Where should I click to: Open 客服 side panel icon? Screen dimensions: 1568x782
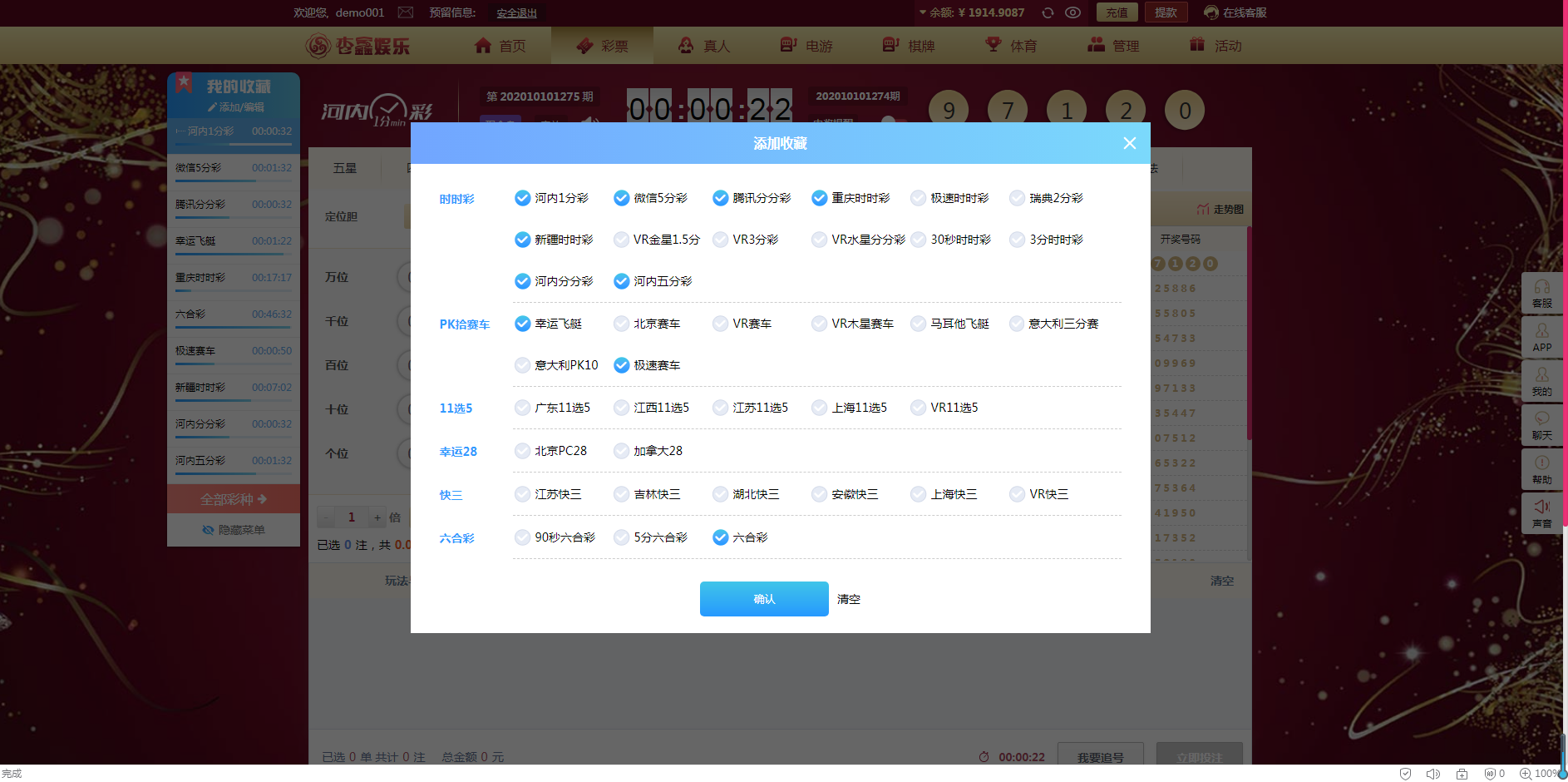(x=1542, y=294)
